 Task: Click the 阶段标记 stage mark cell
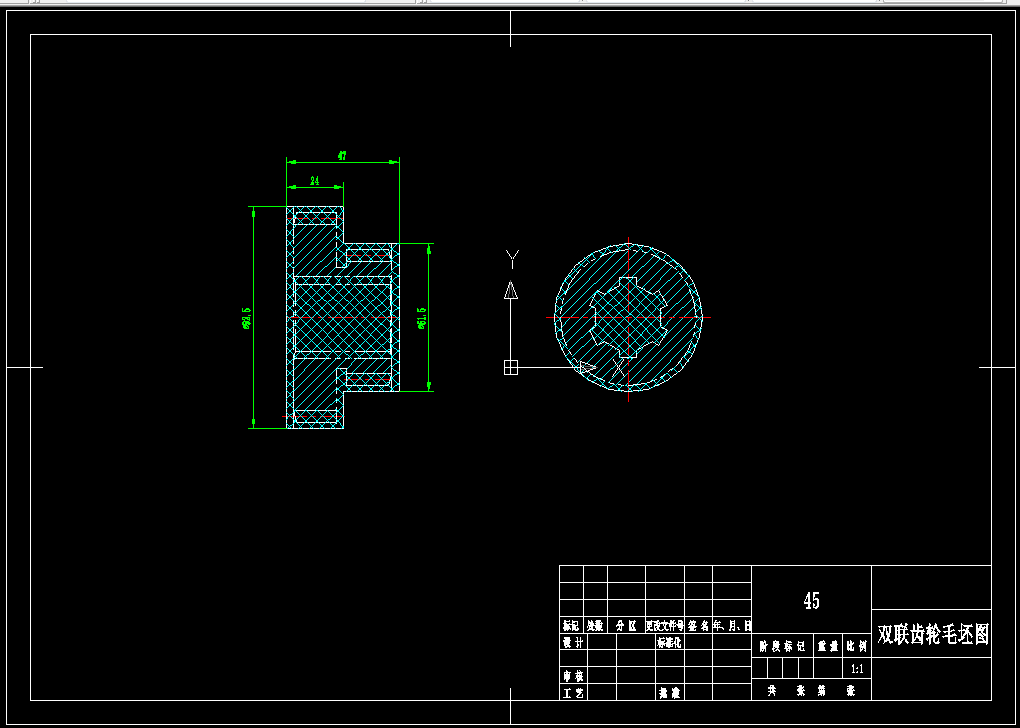pos(783,647)
